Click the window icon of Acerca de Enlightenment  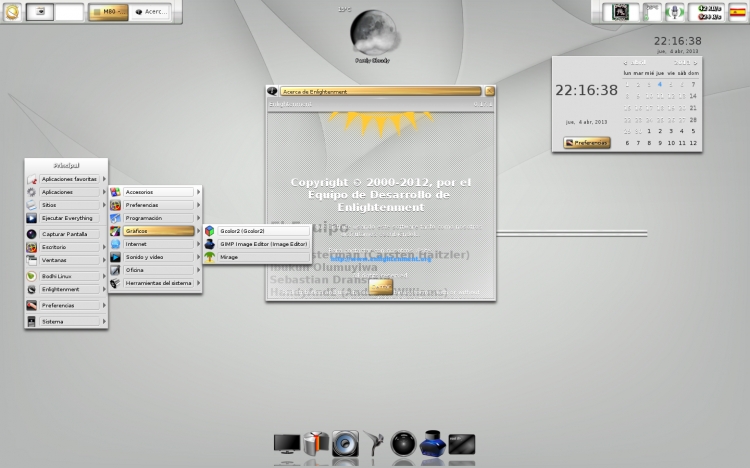[x=272, y=91]
